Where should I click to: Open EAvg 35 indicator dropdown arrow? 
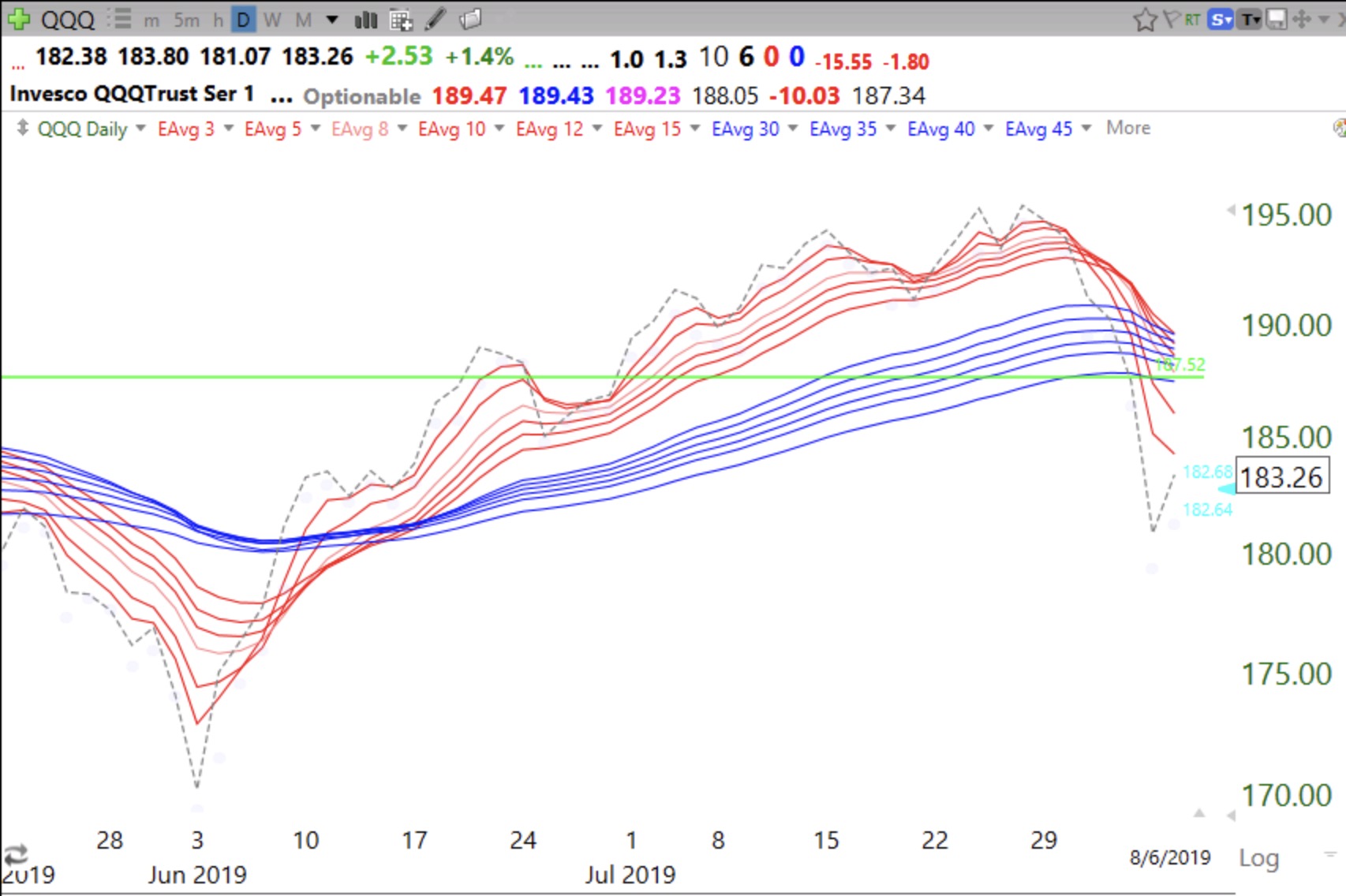click(x=890, y=128)
